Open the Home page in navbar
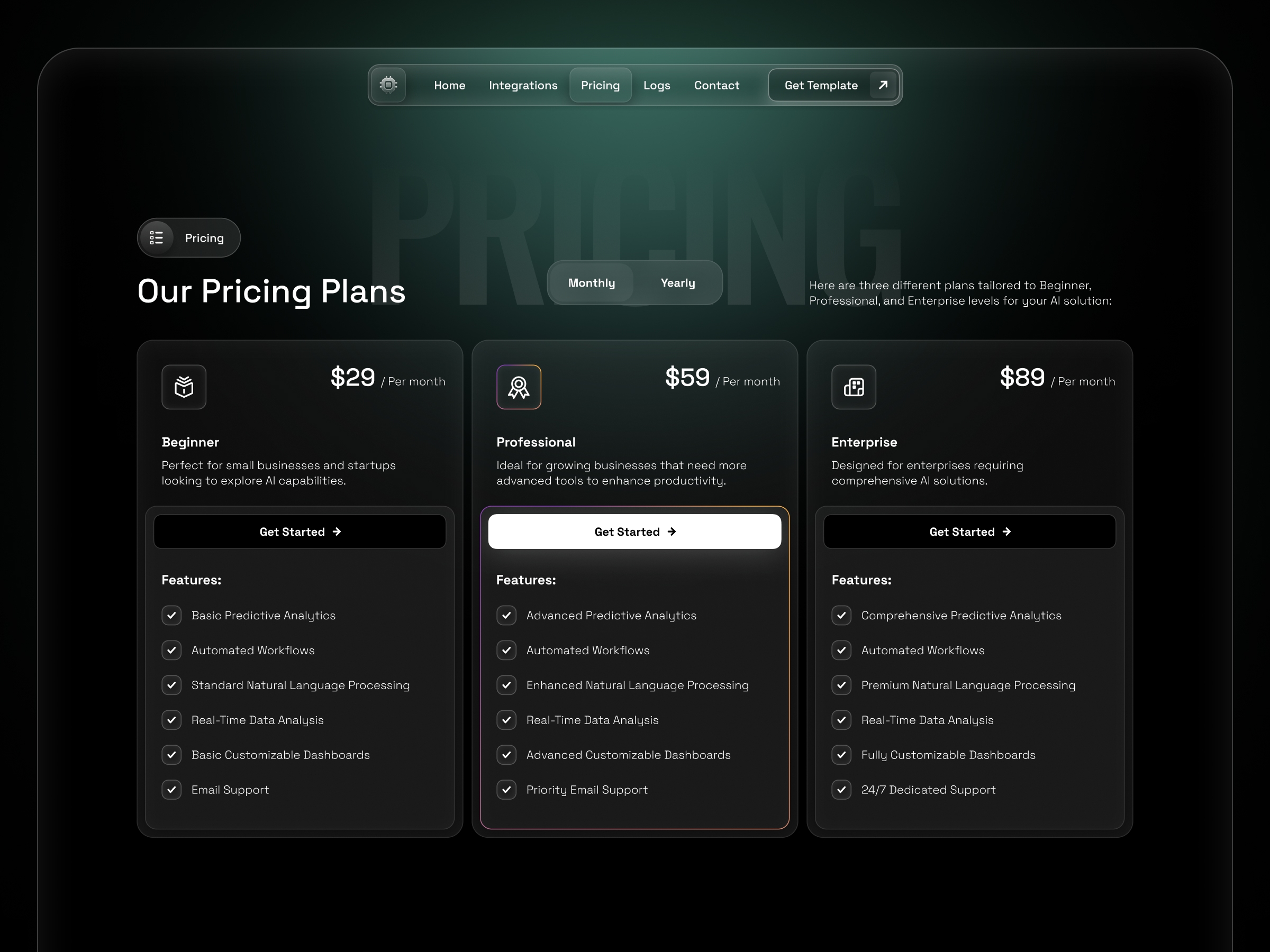 point(450,85)
